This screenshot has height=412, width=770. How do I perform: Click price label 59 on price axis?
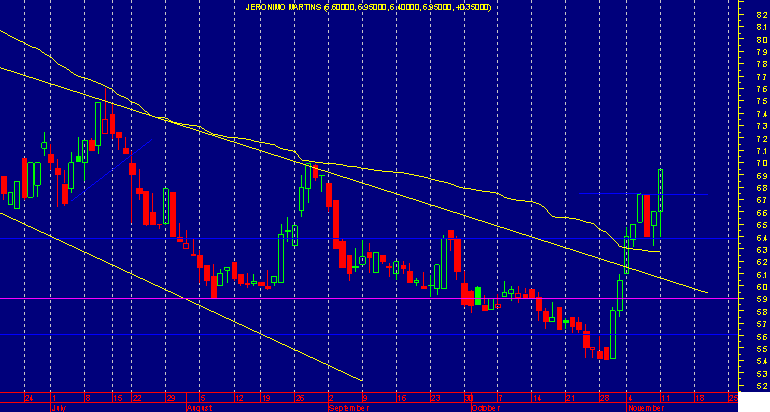coord(762,299)
